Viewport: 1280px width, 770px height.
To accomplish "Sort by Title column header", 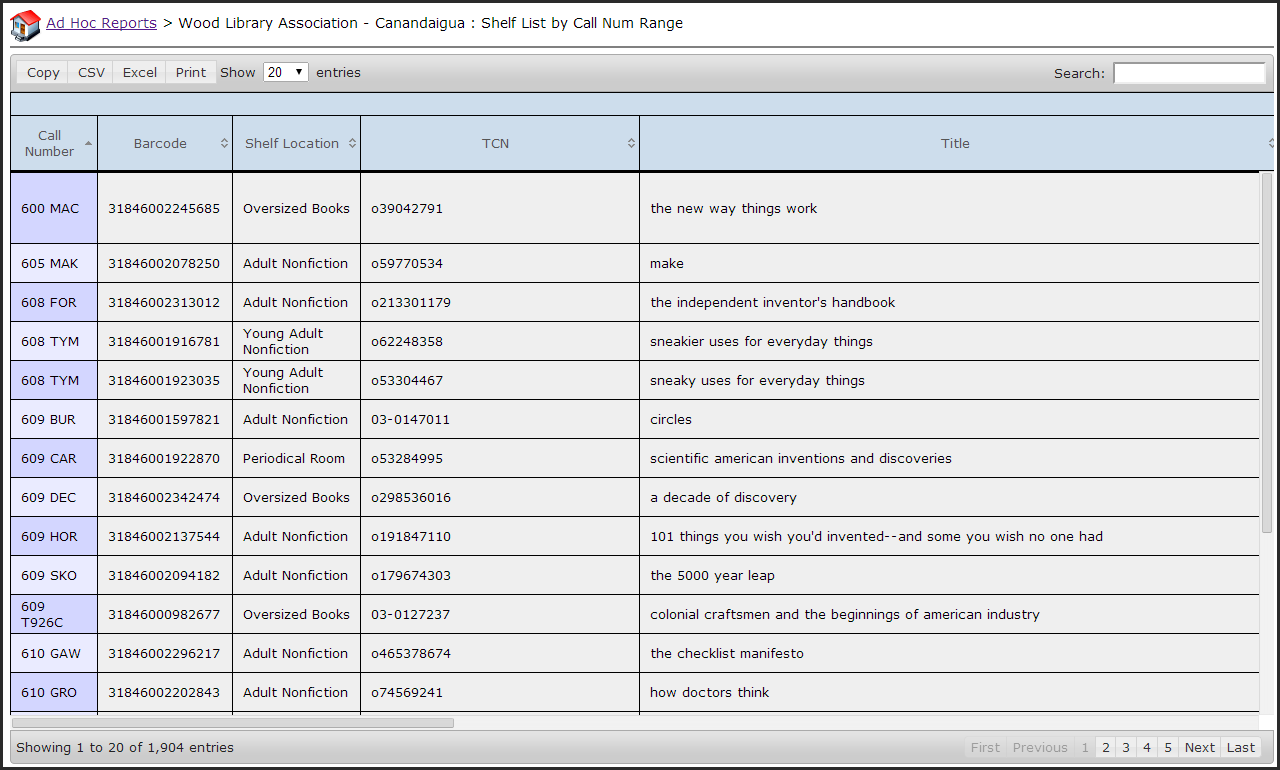I will tap(955, 143).
